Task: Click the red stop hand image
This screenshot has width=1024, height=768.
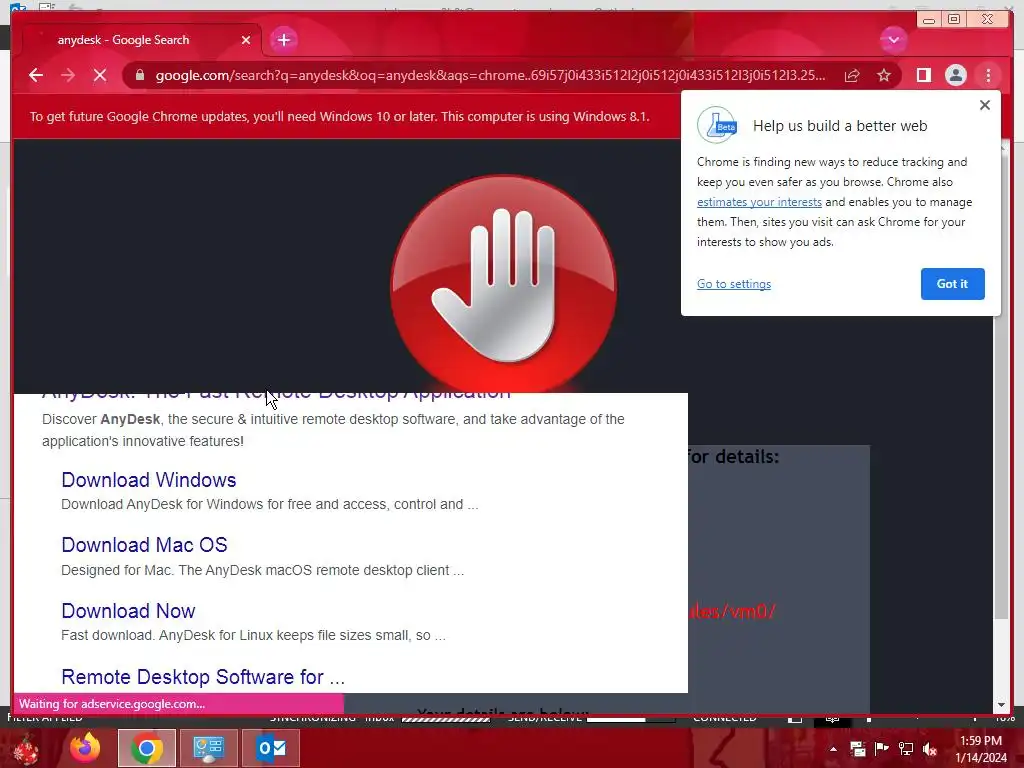Action: click(504, 283)
